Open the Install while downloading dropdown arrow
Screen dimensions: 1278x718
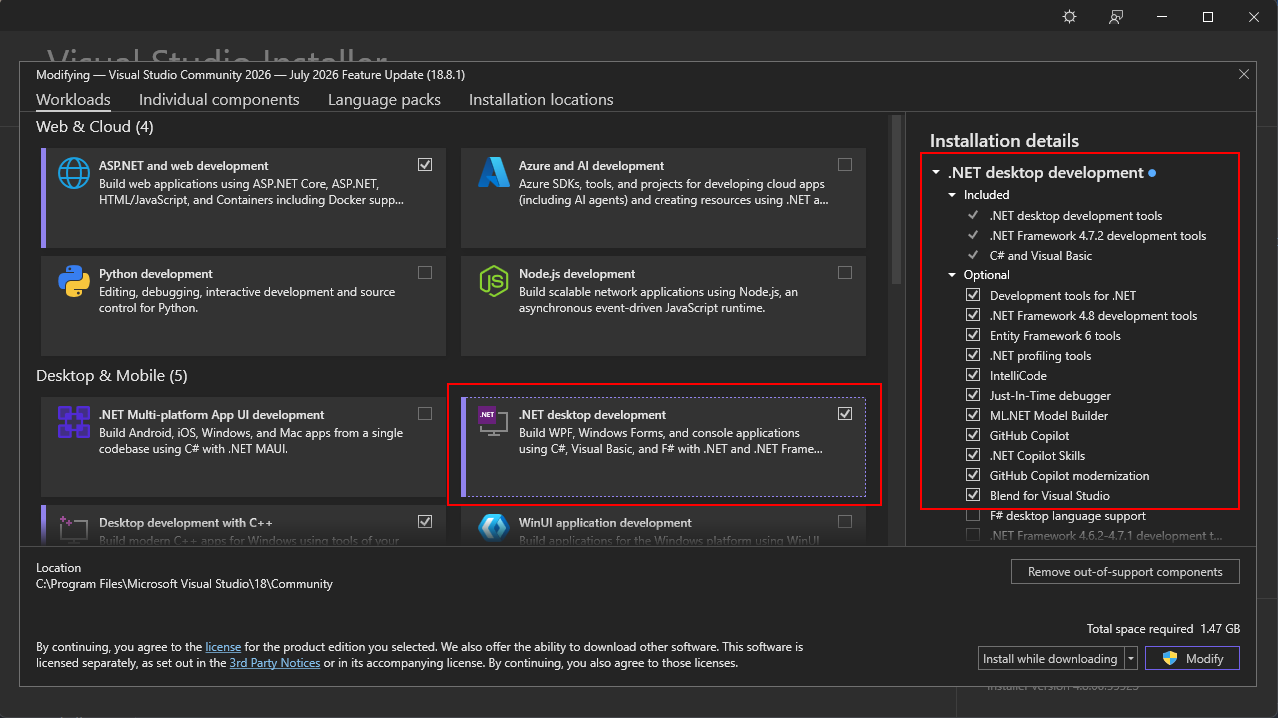coord(1131,658)
